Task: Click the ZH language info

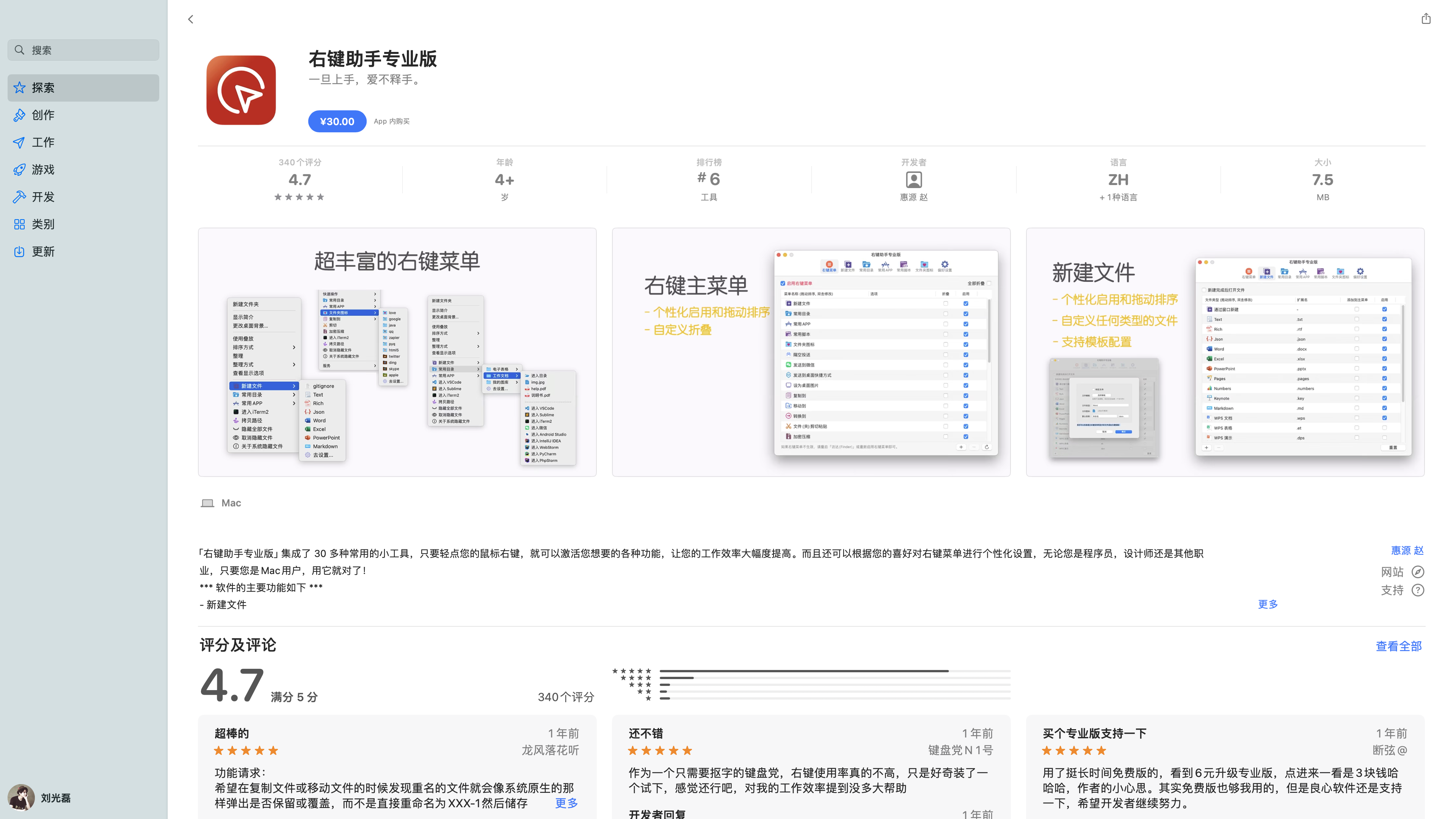Action: click(1118, 180)
